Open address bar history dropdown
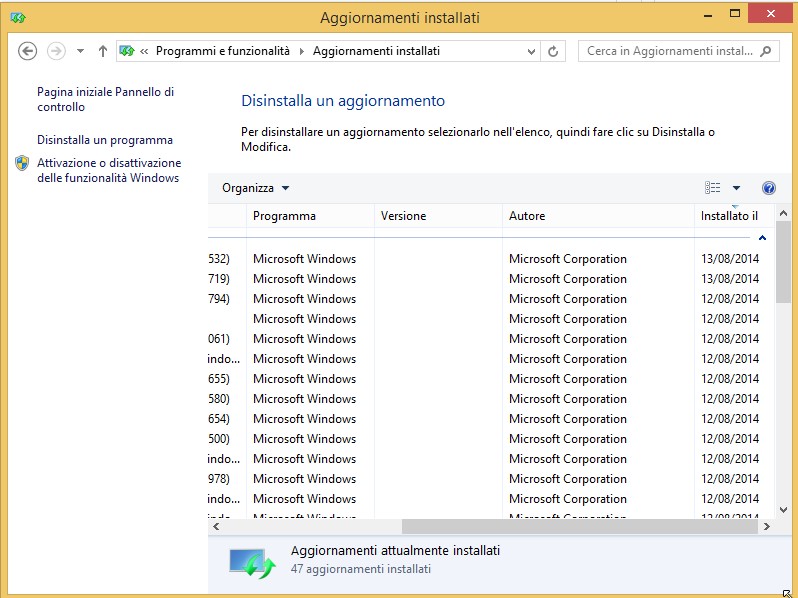Image resolution: width=798 pixels, height=598 pixels. pos(531,51)
